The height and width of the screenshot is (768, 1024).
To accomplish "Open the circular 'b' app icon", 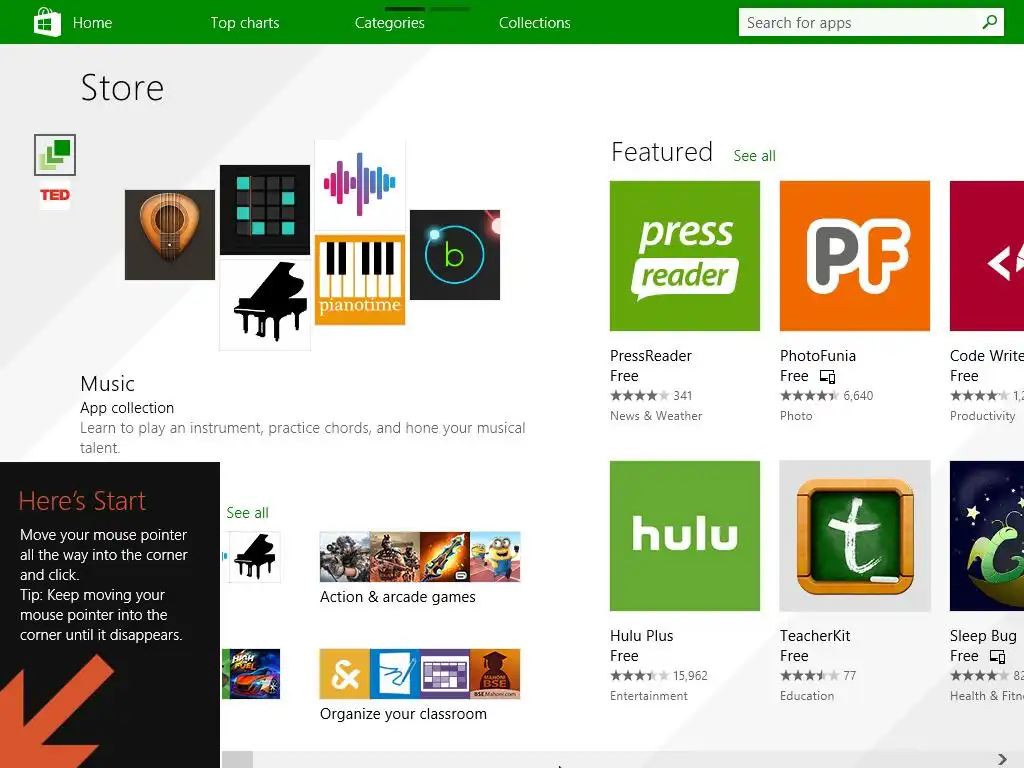I will pos(455,255).
